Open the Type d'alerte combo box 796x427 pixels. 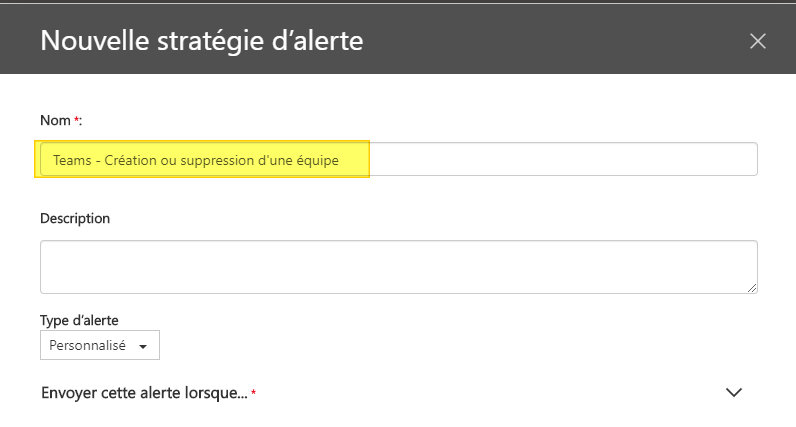[100, 346]
